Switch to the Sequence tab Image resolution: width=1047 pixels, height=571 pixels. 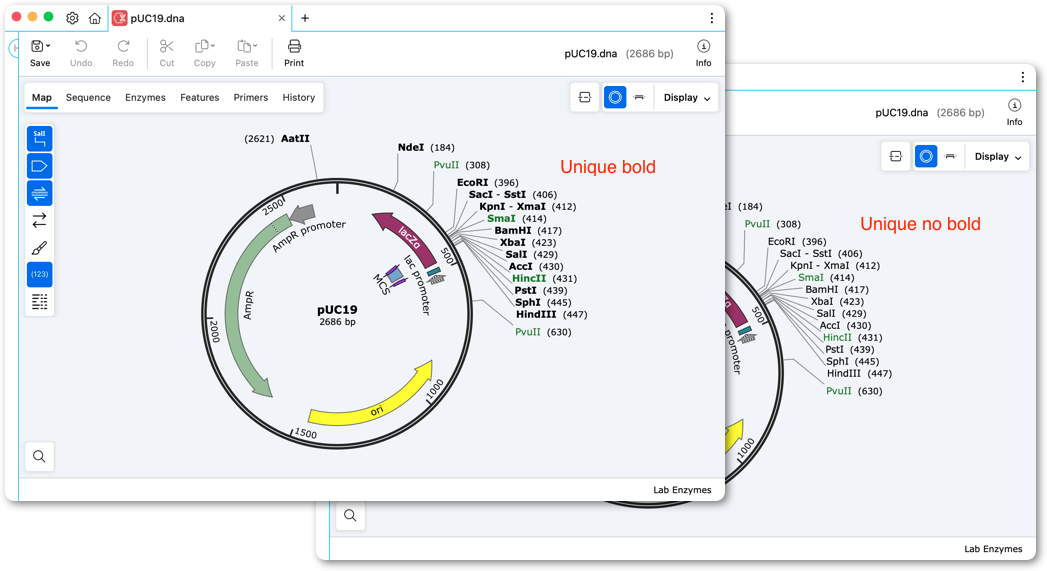[88, 98]
